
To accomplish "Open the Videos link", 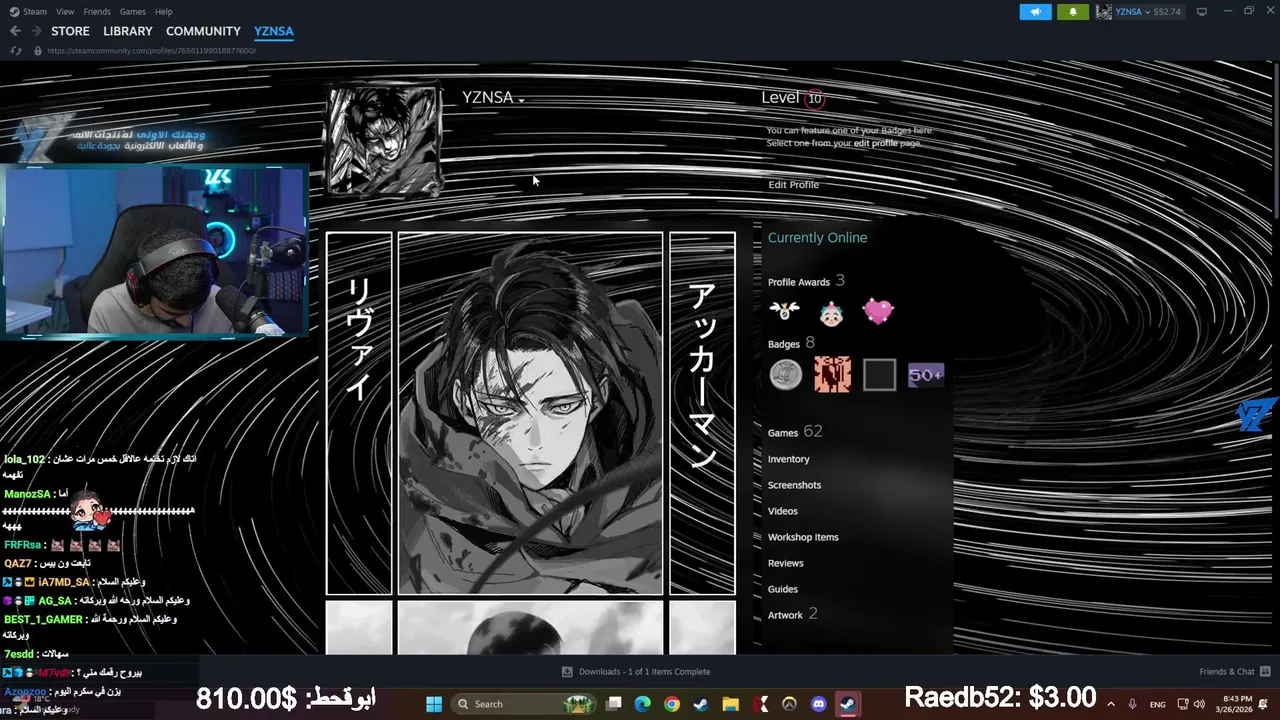I will coord(783,511).
